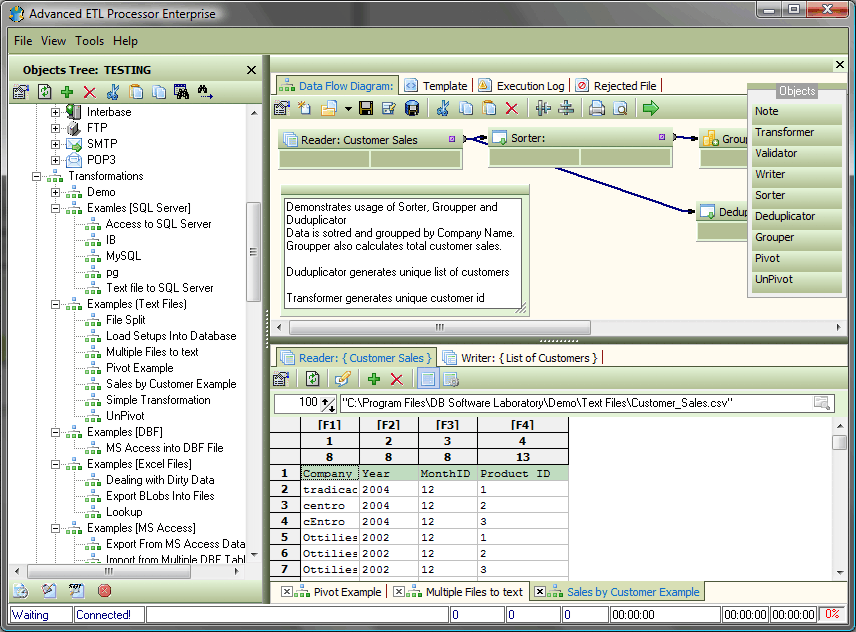Screen dimensions: 856x632
Task: Select Deduplicator in the Objects palette
Action: pyautogui.click(x=784, y=216)
